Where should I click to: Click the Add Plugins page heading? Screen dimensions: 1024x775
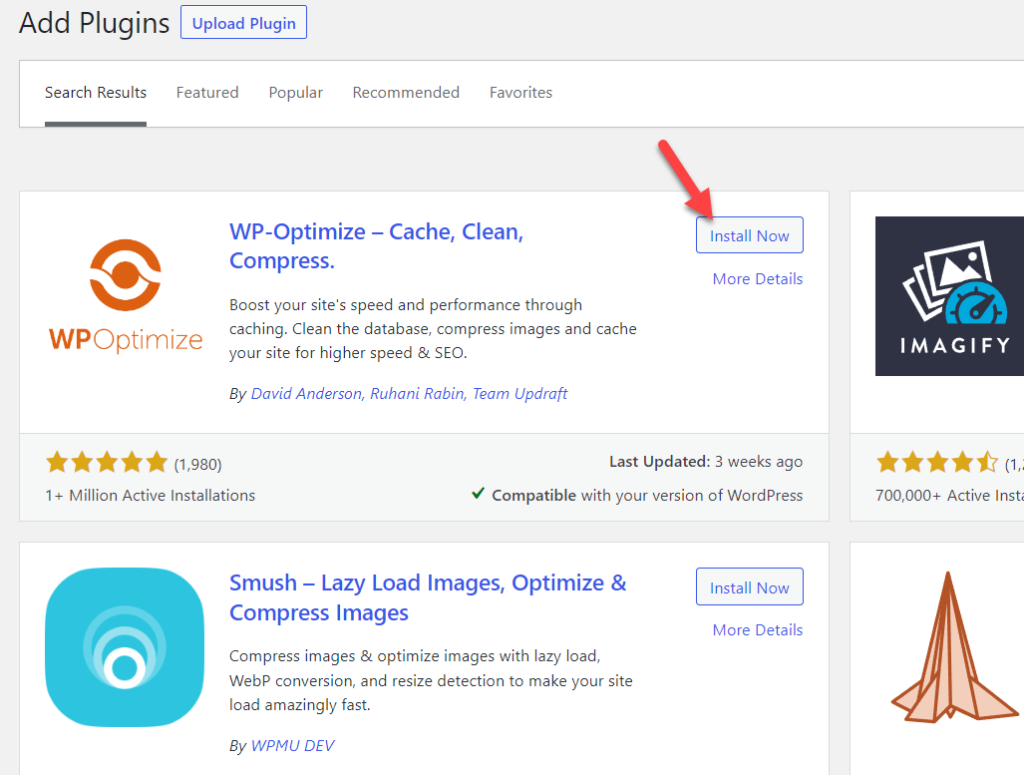[x=94, y=23]
